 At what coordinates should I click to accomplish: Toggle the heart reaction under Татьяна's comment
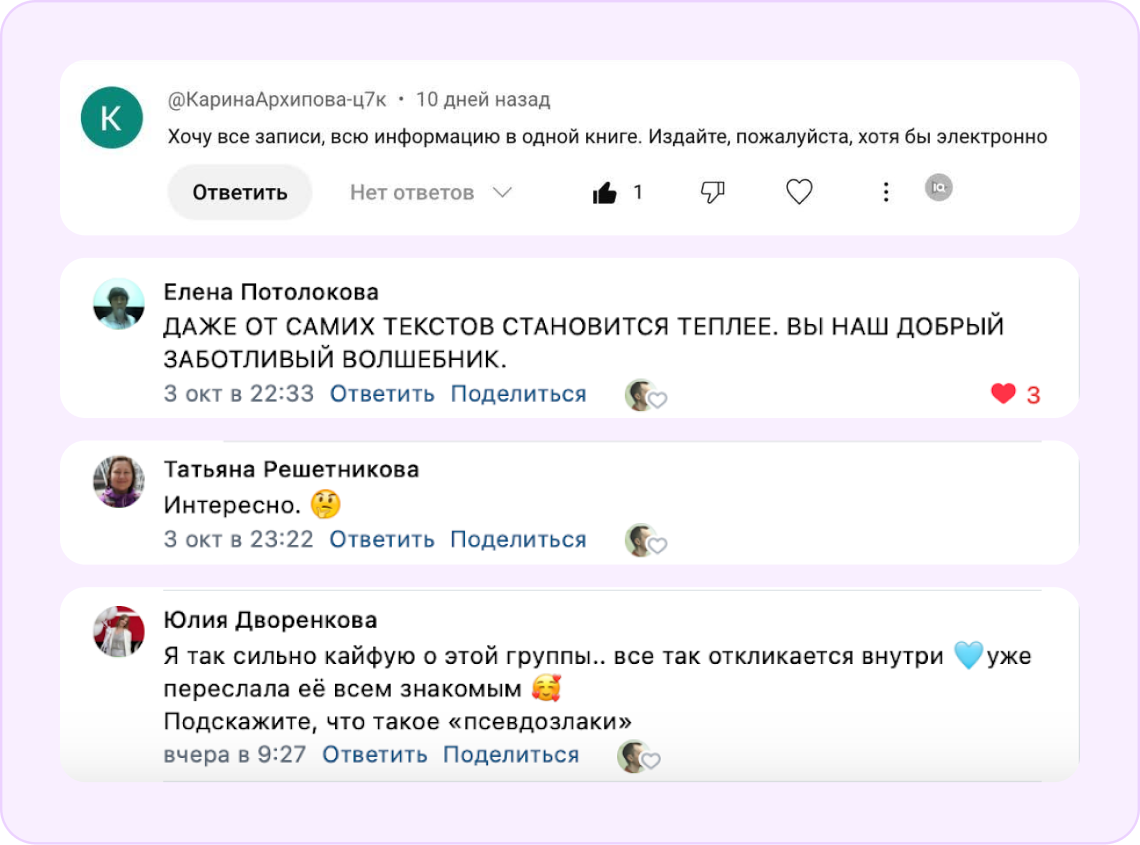pyautogui.click(x=657, y=545)
